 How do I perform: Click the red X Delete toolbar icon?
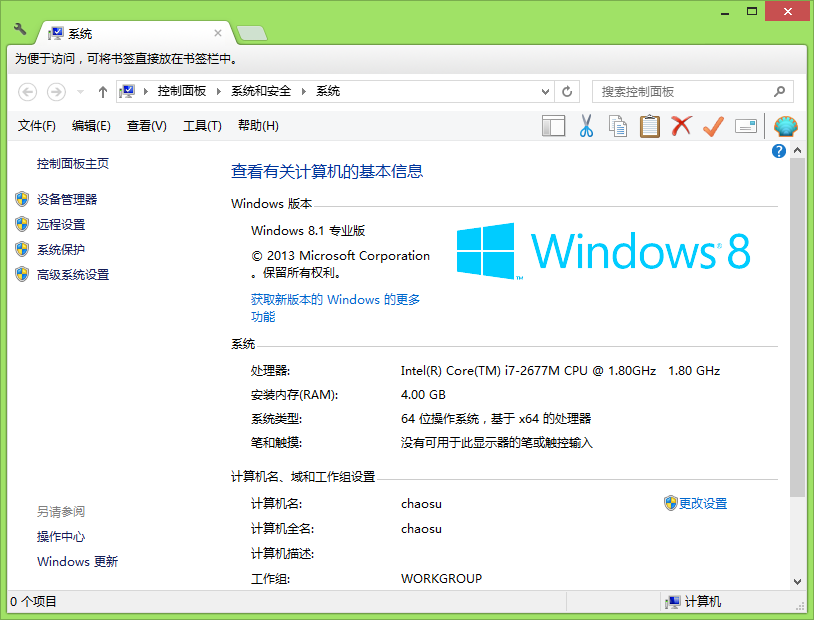[681, 126]
